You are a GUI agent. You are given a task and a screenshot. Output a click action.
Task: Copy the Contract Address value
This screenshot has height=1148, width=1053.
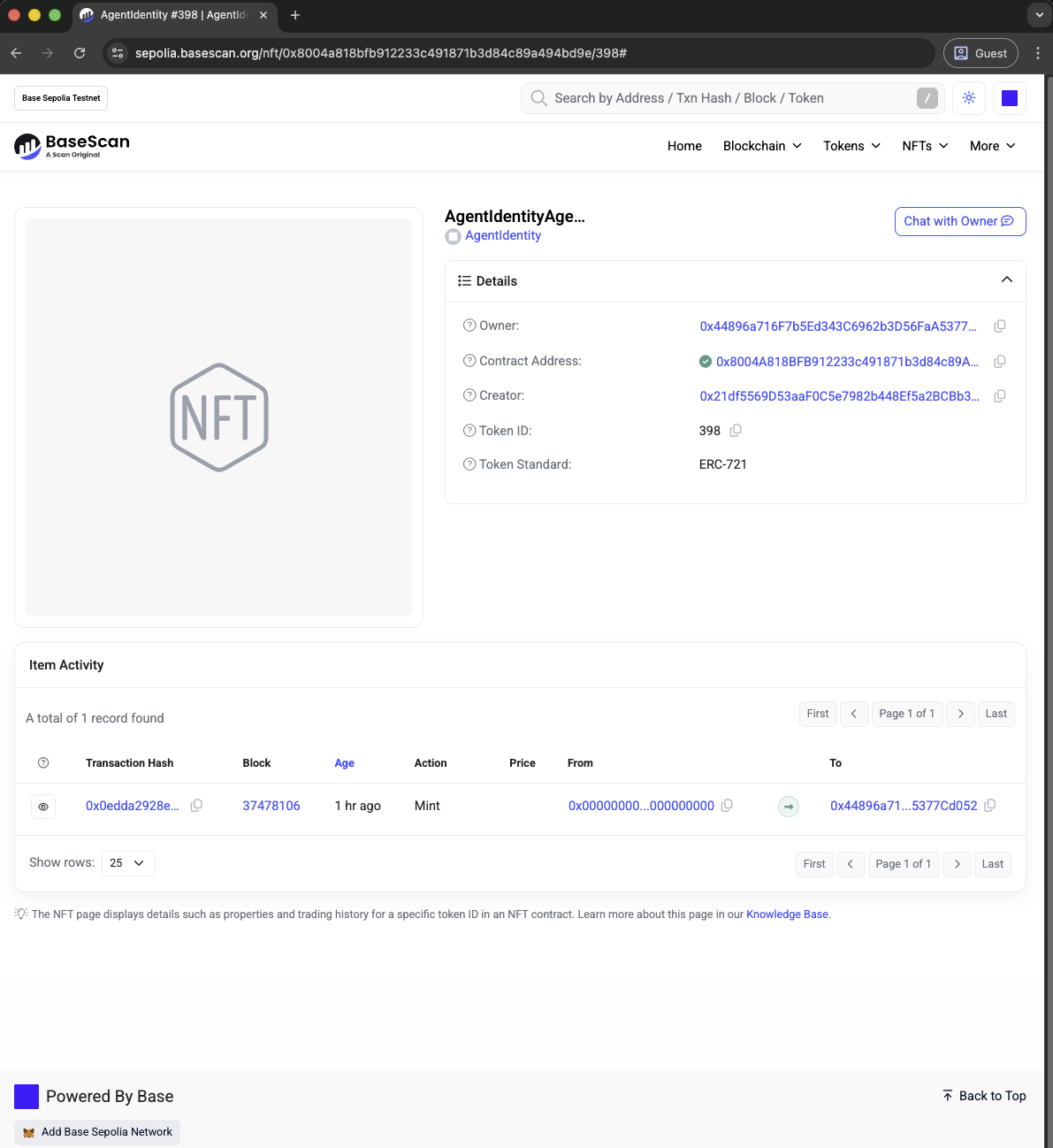(1000, 362)
